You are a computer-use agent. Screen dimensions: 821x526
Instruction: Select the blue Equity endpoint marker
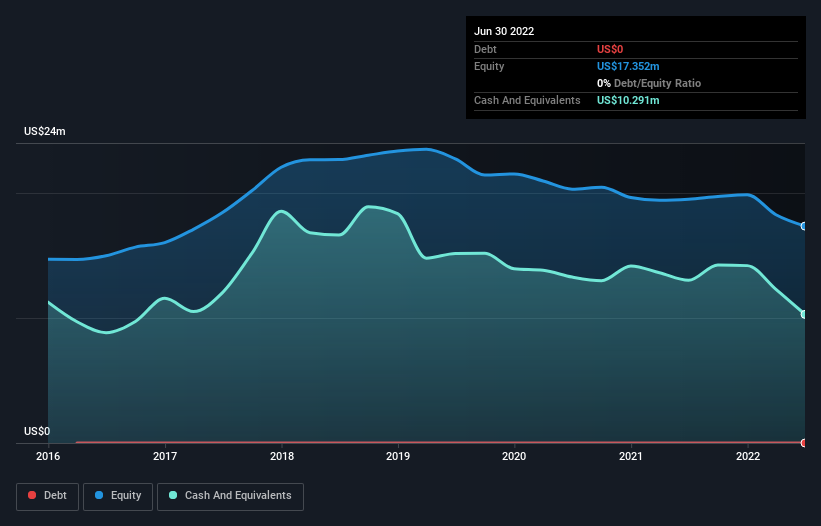tap(804, 226)
